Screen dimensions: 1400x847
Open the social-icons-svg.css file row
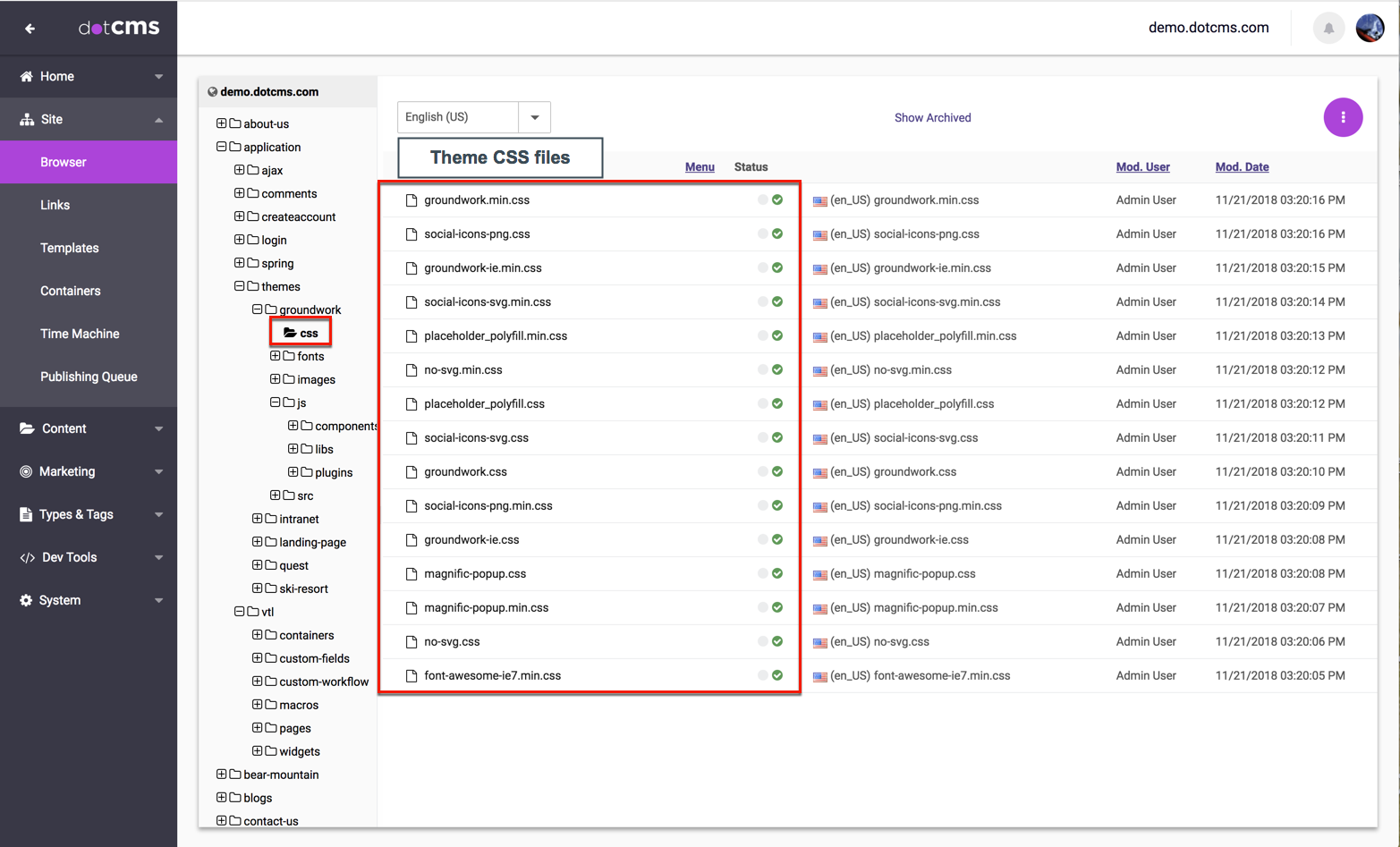pyautogui.click(x=476, y=438)
